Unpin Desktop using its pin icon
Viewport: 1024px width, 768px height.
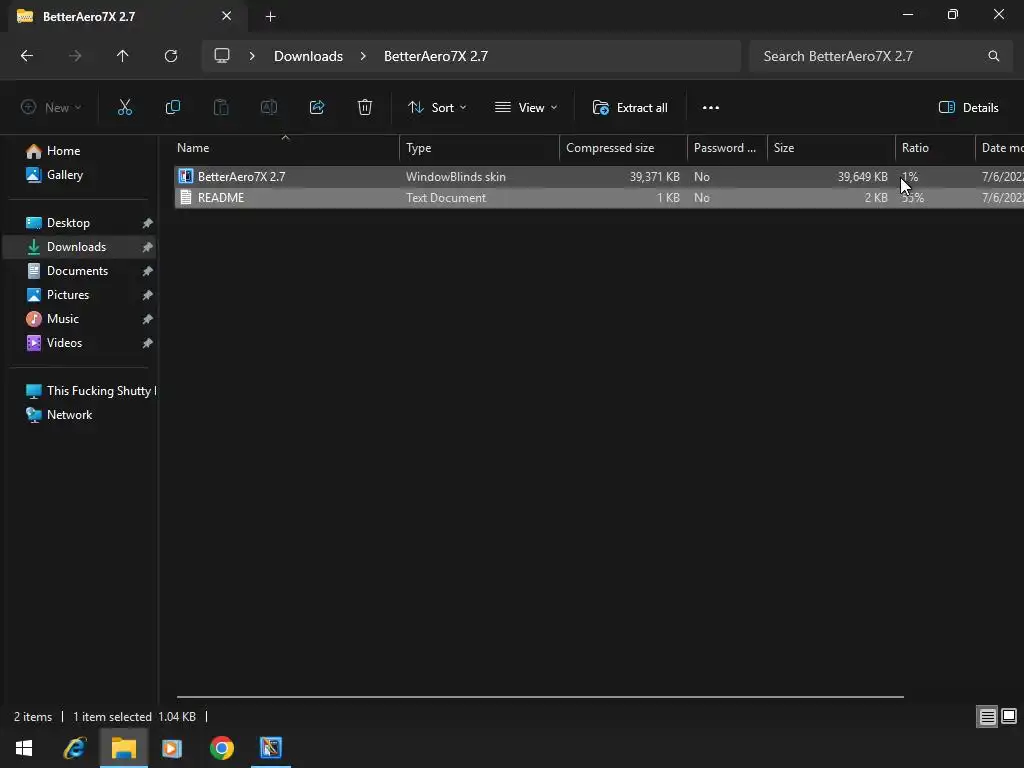pos(148,223)
